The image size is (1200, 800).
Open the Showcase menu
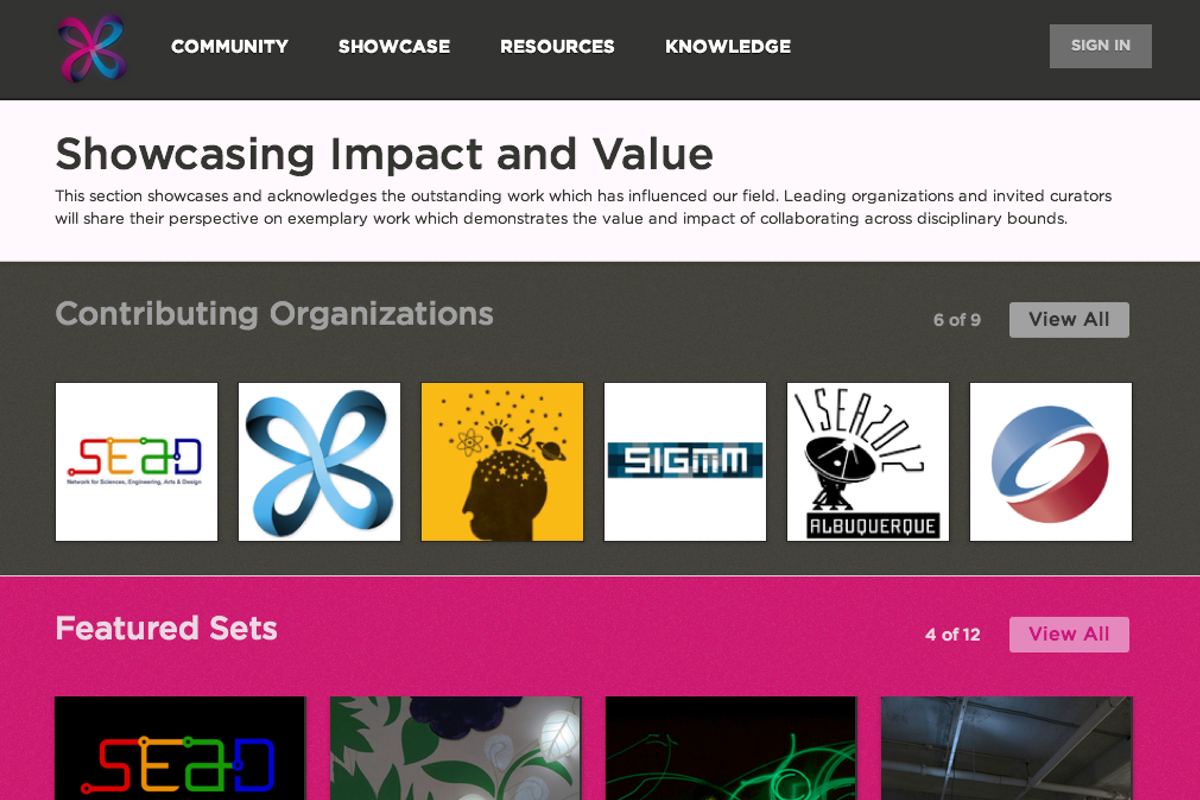pos(394,47)
